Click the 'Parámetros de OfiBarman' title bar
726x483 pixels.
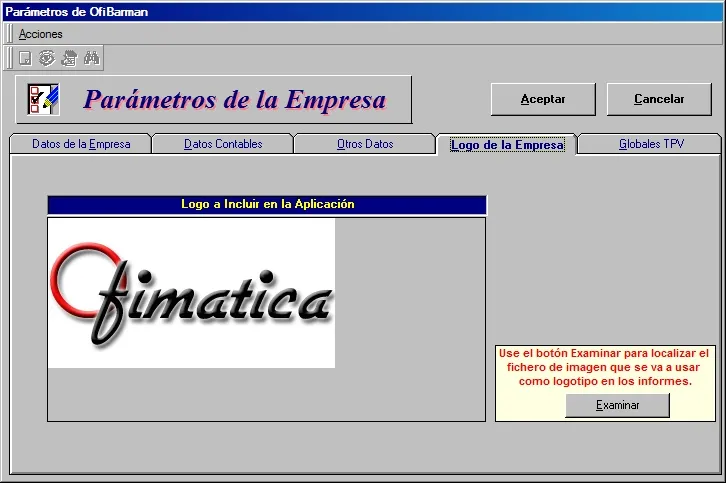[363, 12]
